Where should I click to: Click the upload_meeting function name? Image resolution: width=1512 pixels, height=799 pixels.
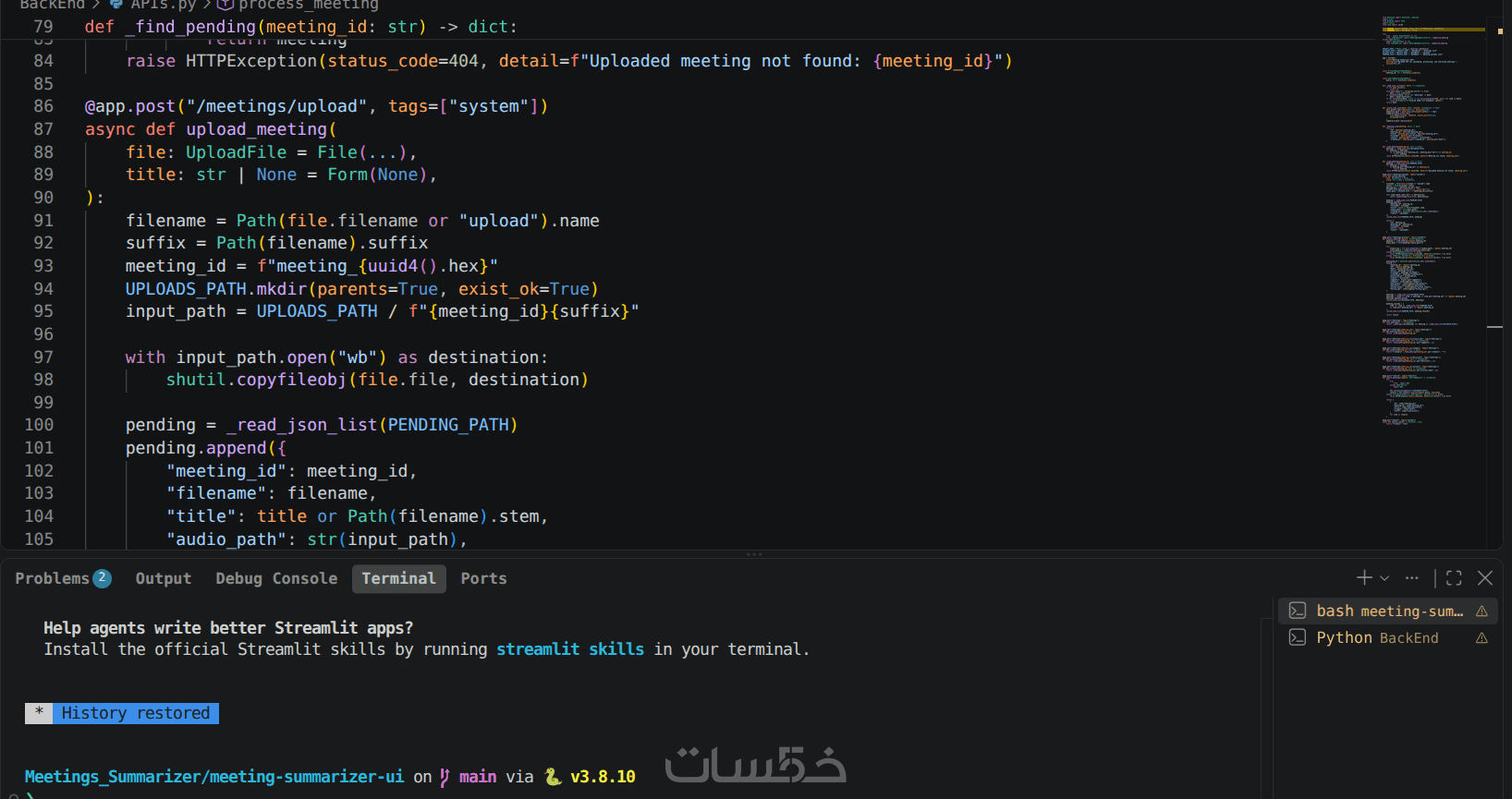tap(257, 129)
